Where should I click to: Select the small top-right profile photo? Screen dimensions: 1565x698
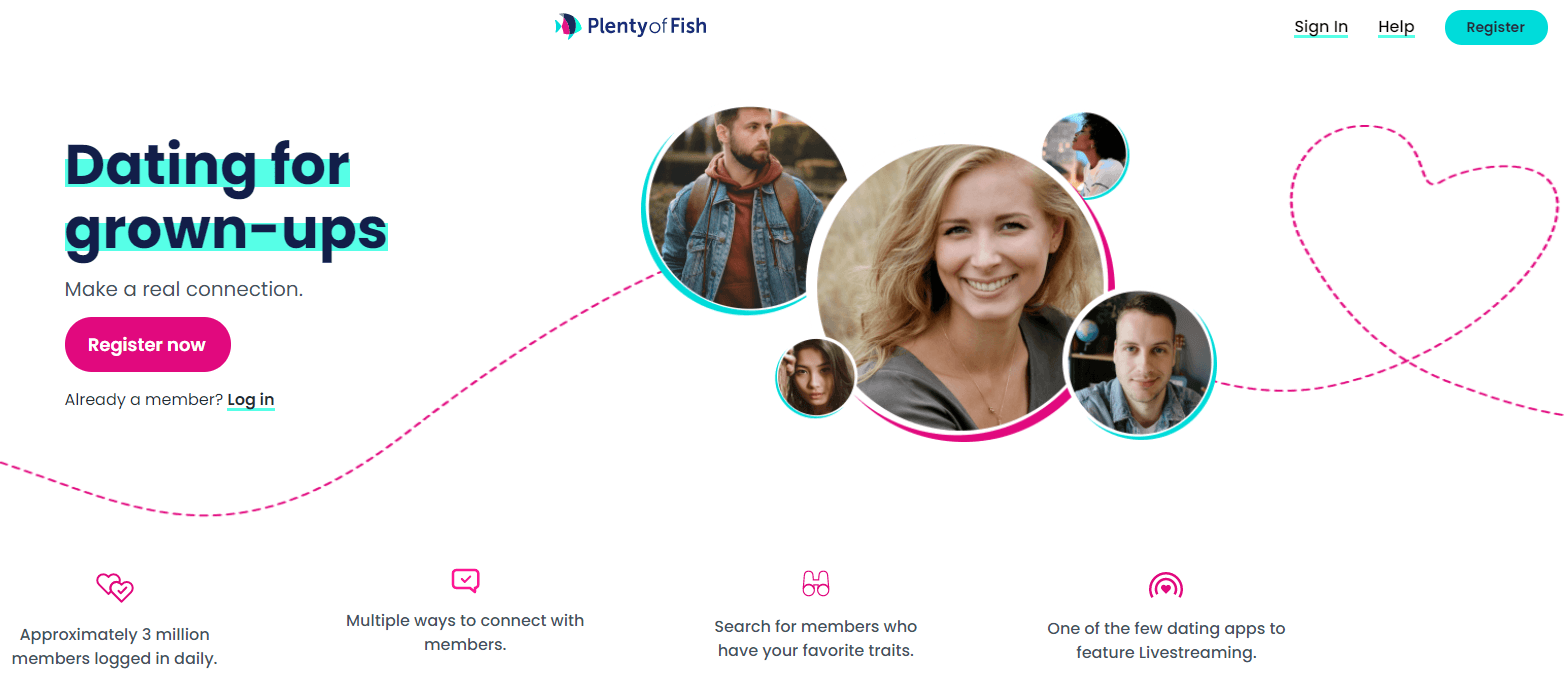click(x=1085, y=154)
